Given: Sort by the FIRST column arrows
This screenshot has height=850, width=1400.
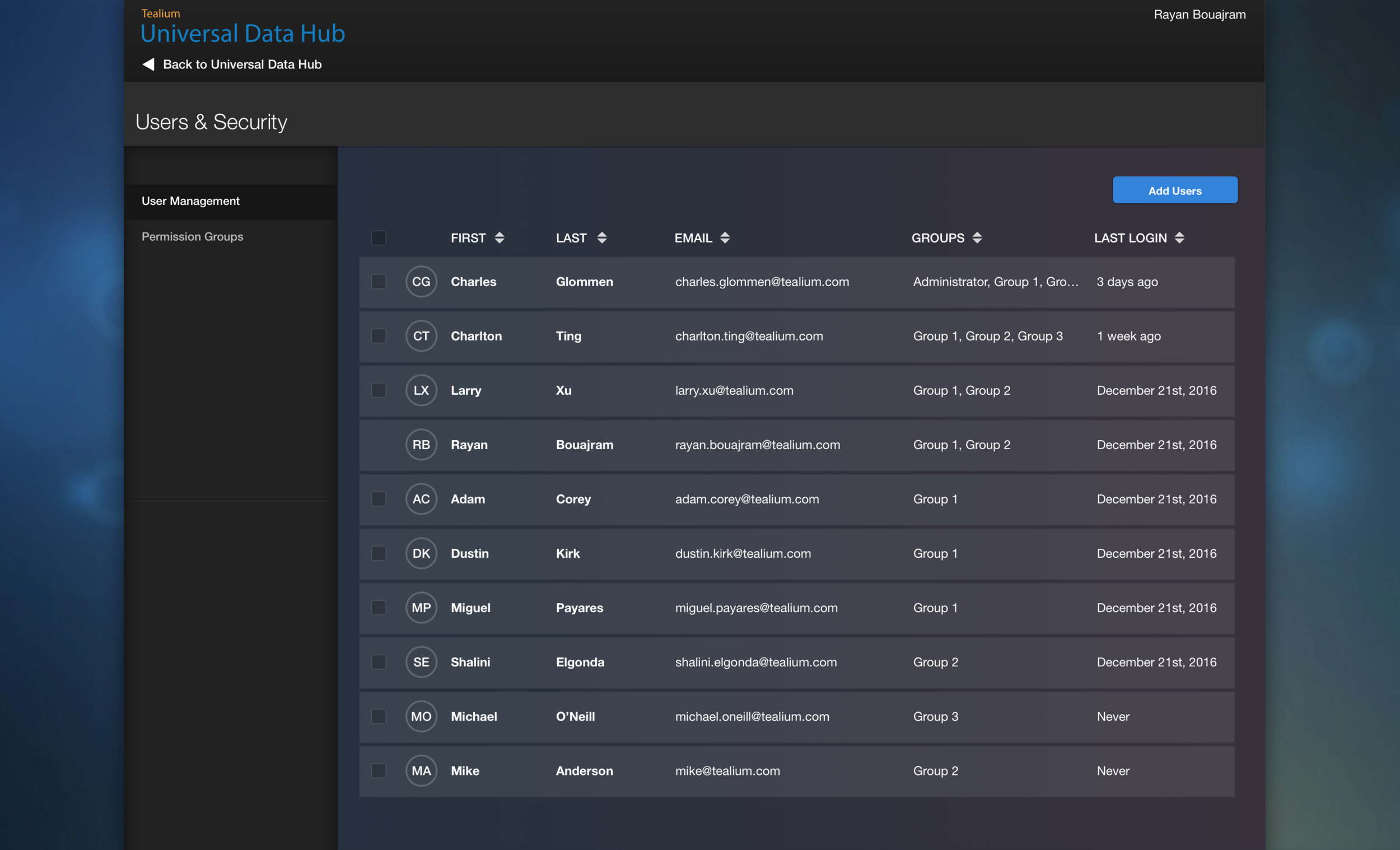Looking at the screenshot, I should [500, 237].
